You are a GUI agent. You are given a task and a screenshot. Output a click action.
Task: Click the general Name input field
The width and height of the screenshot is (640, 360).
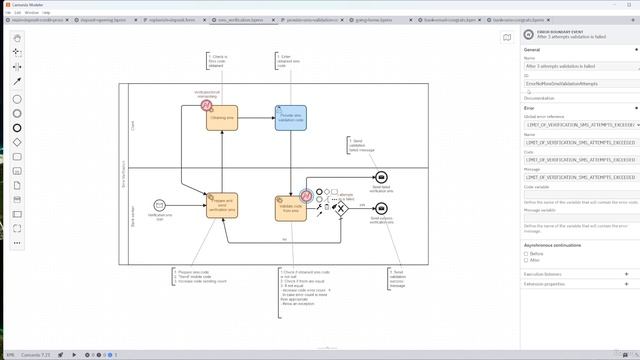(x=582, y=66)
